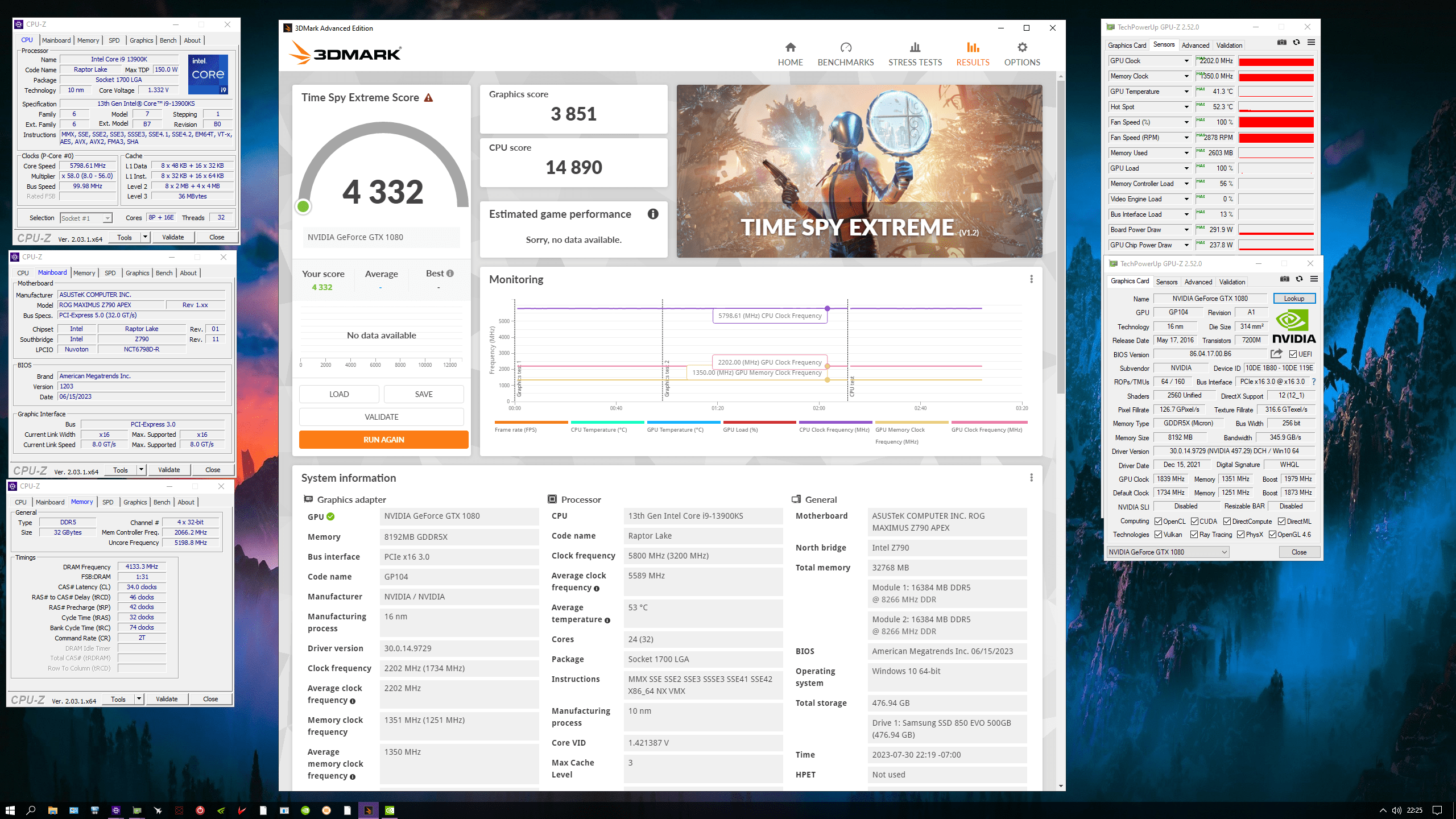This screenshot has height=819, width=1456.
Task: Toggle the Ray Tracing checkbox in GPU-Z
Action: click(x=1194, y=535)
